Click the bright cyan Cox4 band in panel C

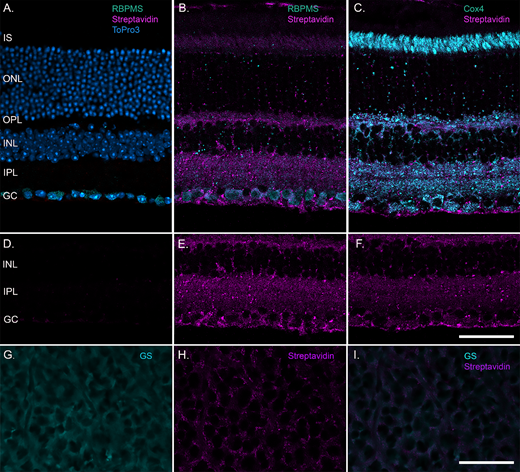coord(434,43)
